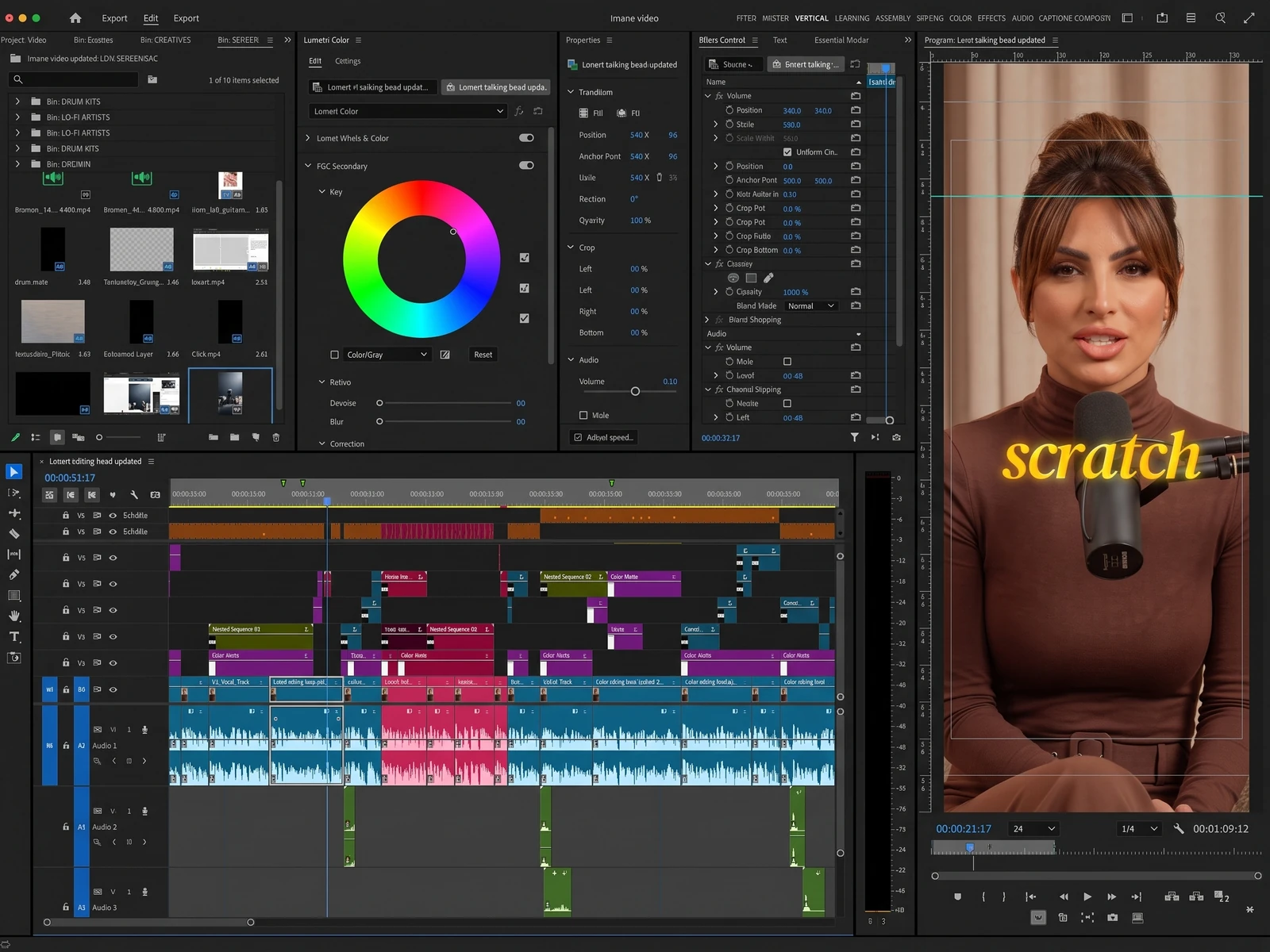Toggle the Lomet Whels & Color switch
This screenshot has width=1270, height=952.
[526, 138]
